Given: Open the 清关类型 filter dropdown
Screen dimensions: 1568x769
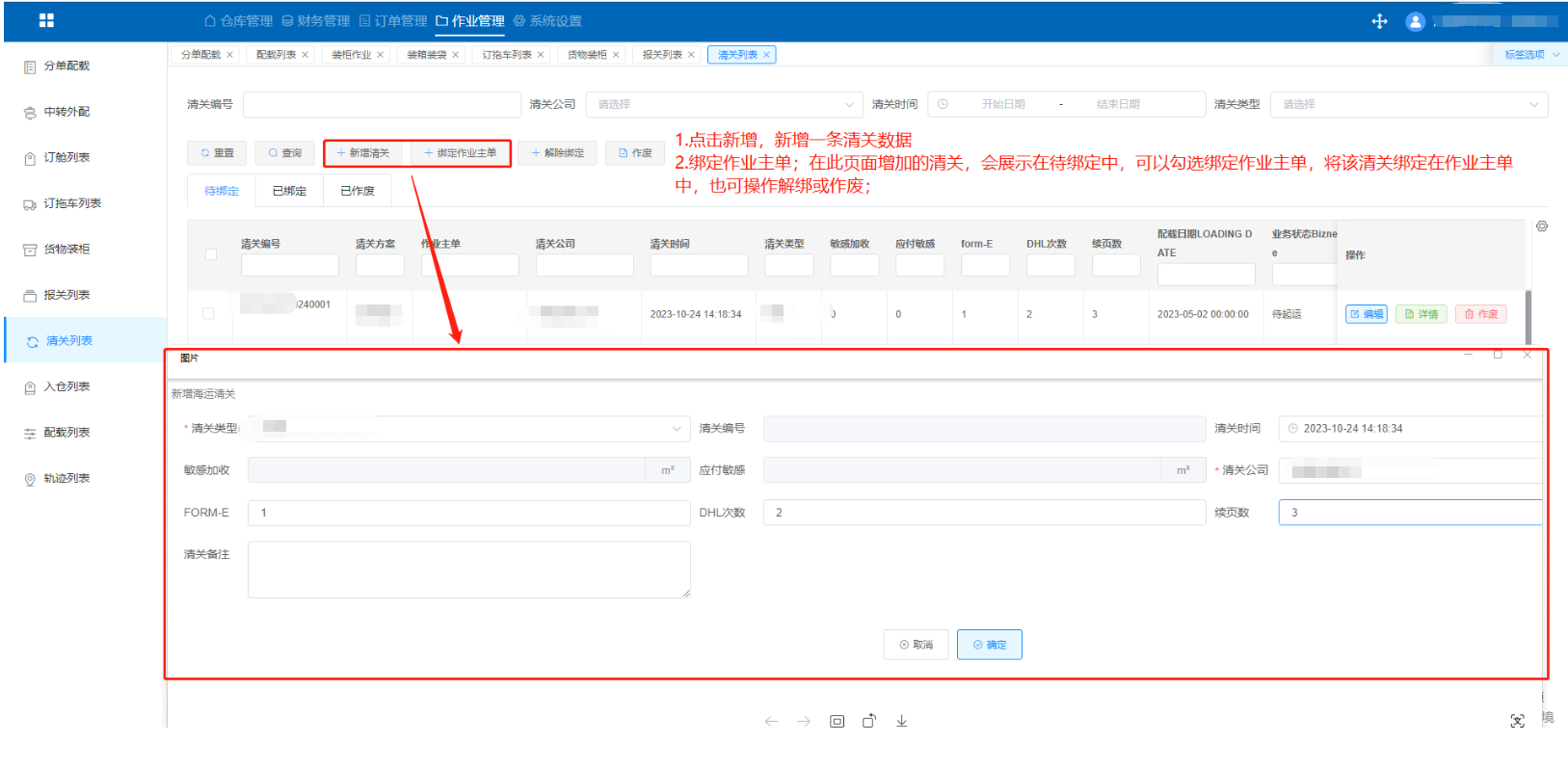Looking at the screenshot, I should point(1408,104).
